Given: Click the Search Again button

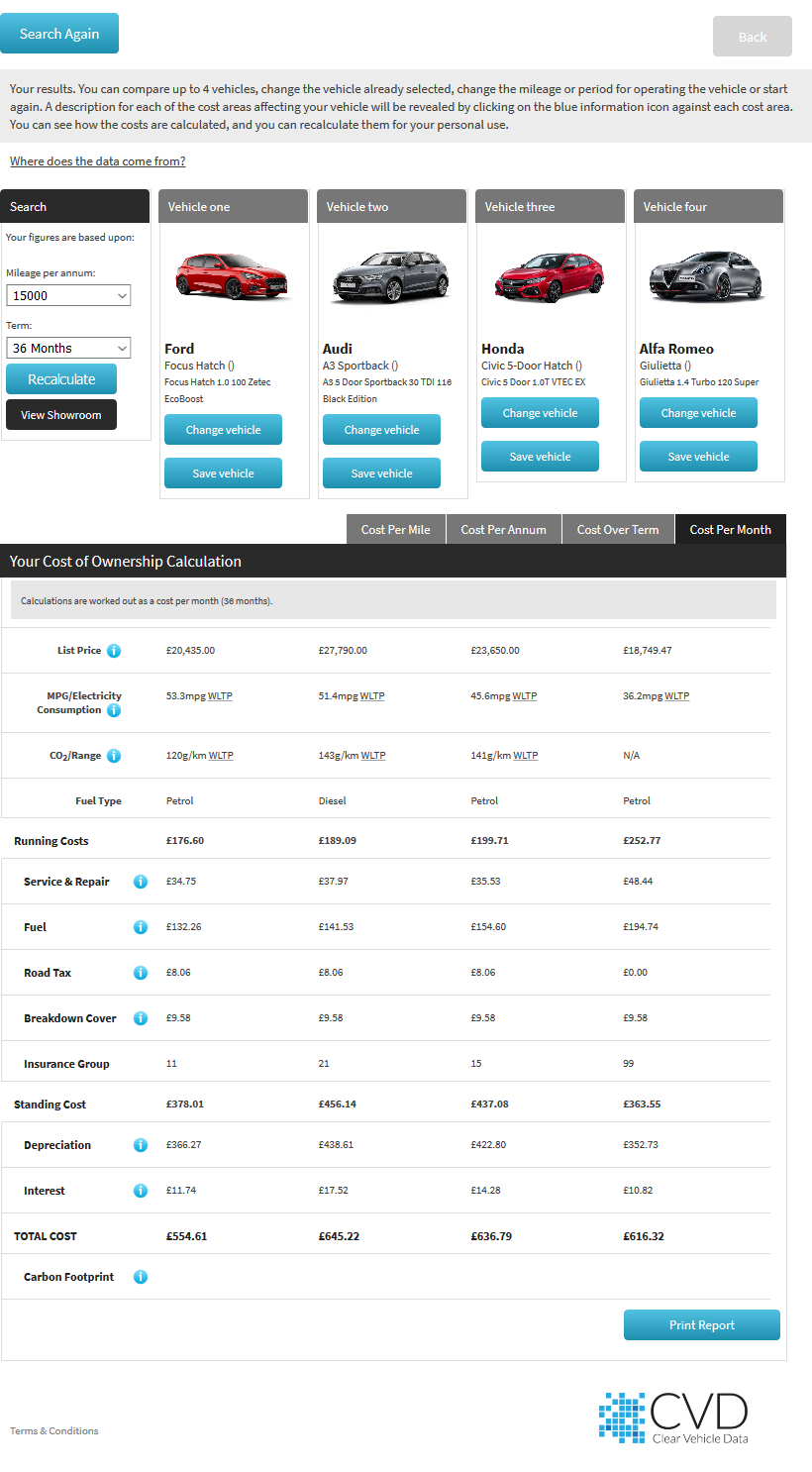Looking at the screenshot, I should 59,34.
